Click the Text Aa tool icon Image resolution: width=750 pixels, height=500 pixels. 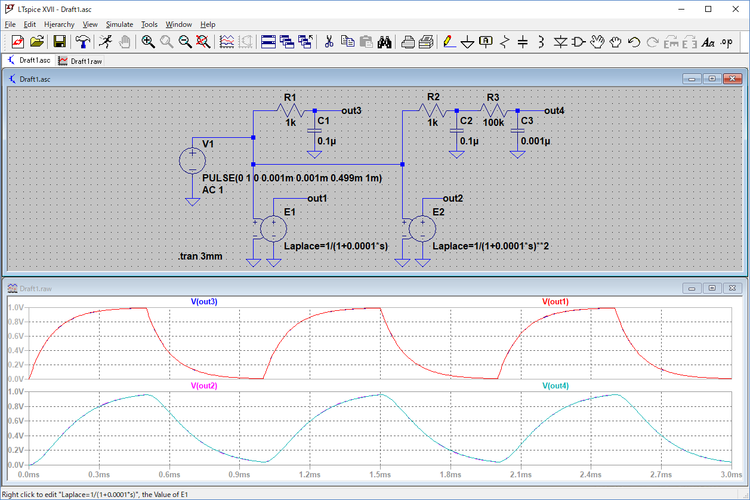click(x=708, y=42)
